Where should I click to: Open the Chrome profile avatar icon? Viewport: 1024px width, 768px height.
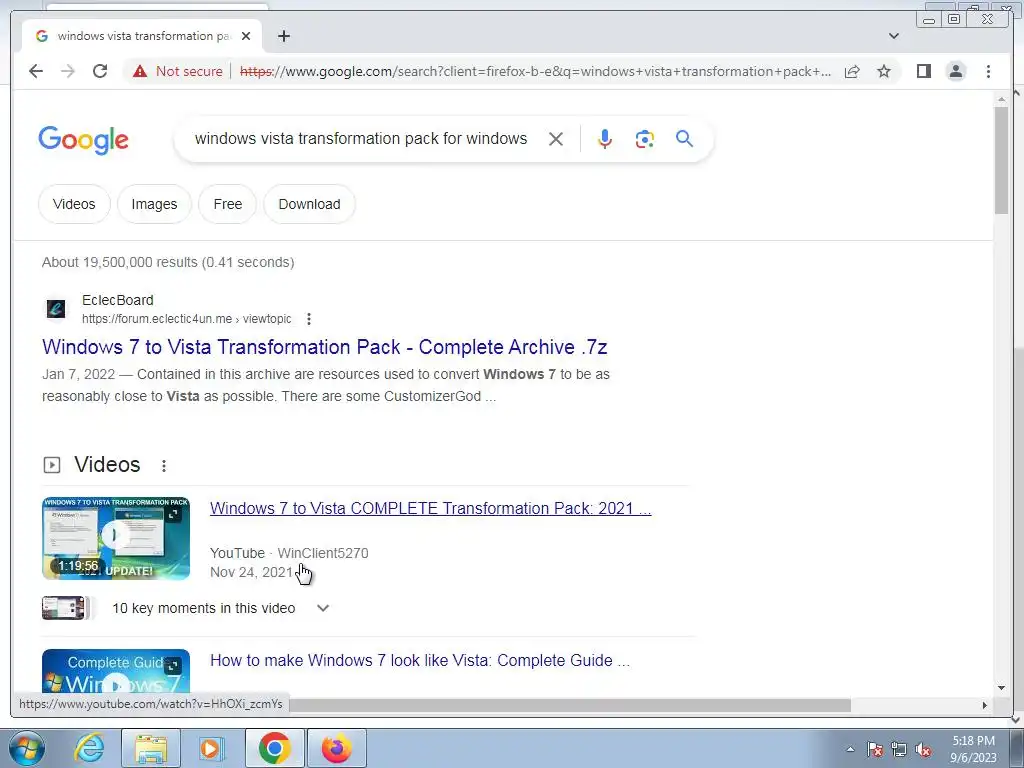coord(955,71)
